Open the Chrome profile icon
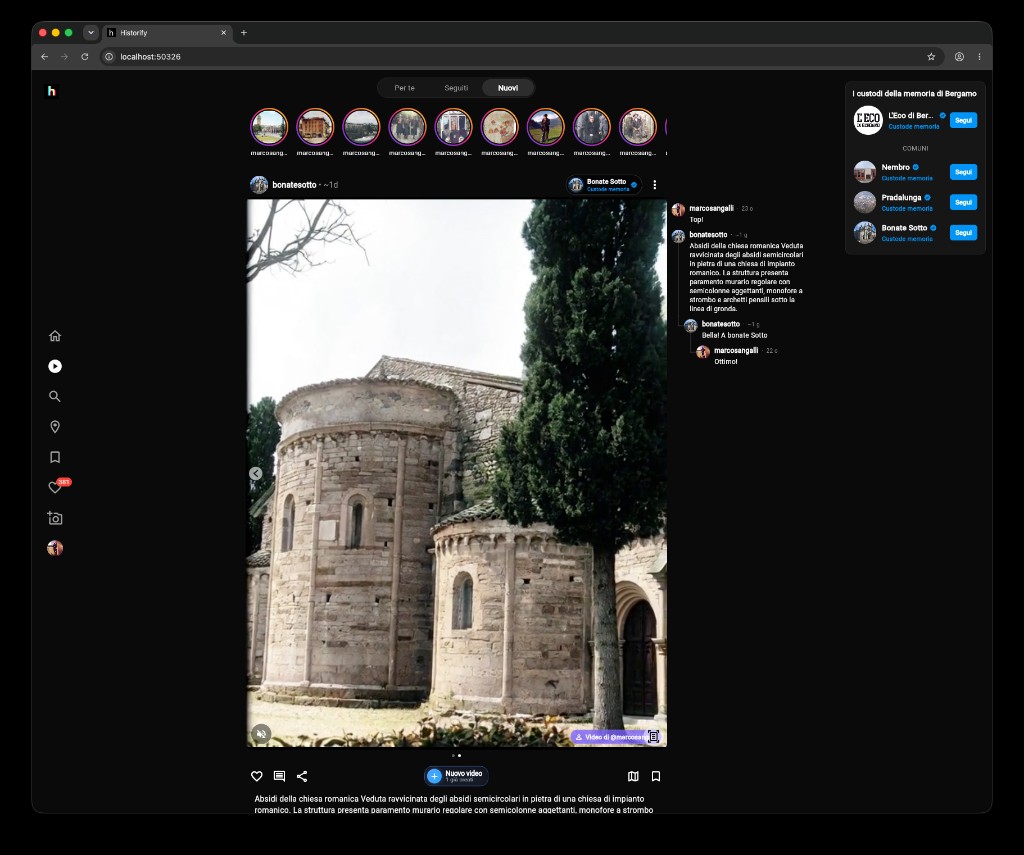This screenshot has height=855, width=1024. [x=959, y=57]
